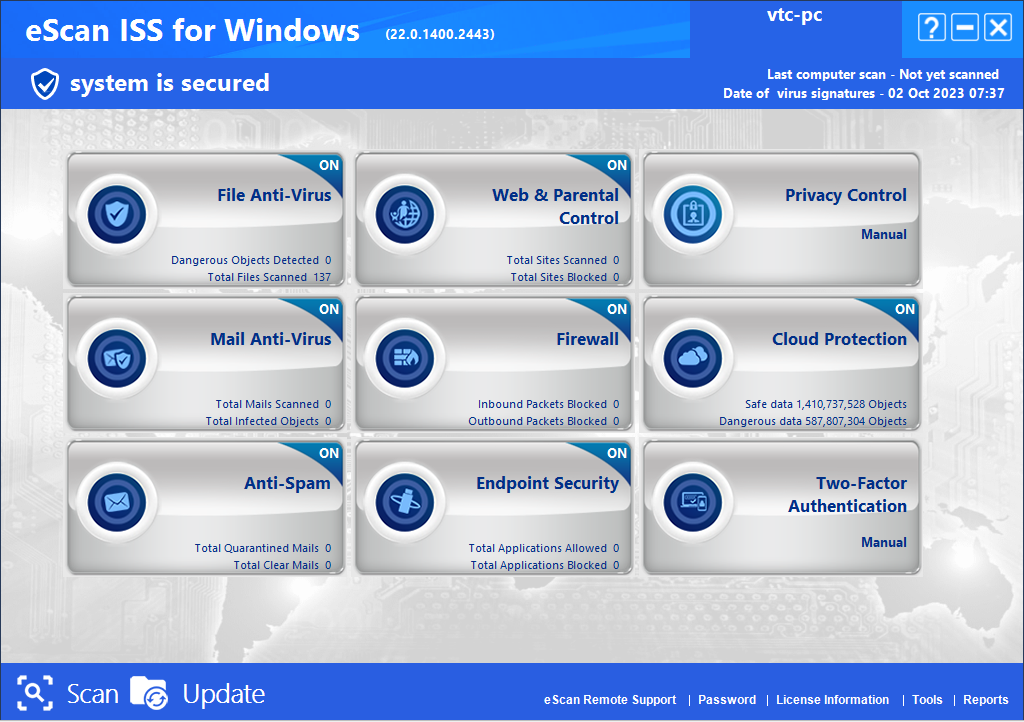This screenshot has height=722, width=1024.
Task: Open the Web & Parental Control icon
Action: click(405, 213)
